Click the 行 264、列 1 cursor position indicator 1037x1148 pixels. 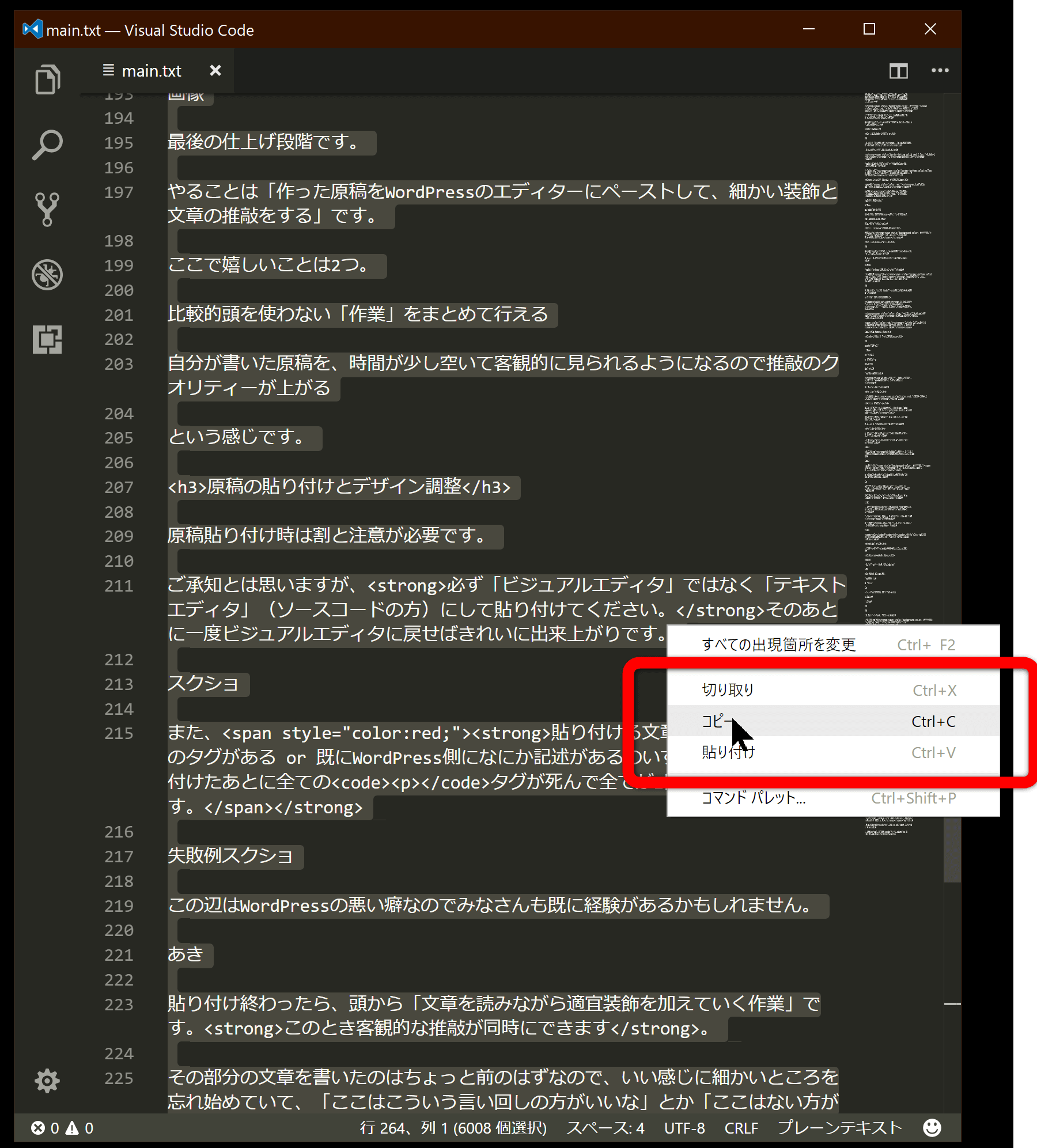click(453, 1128)
